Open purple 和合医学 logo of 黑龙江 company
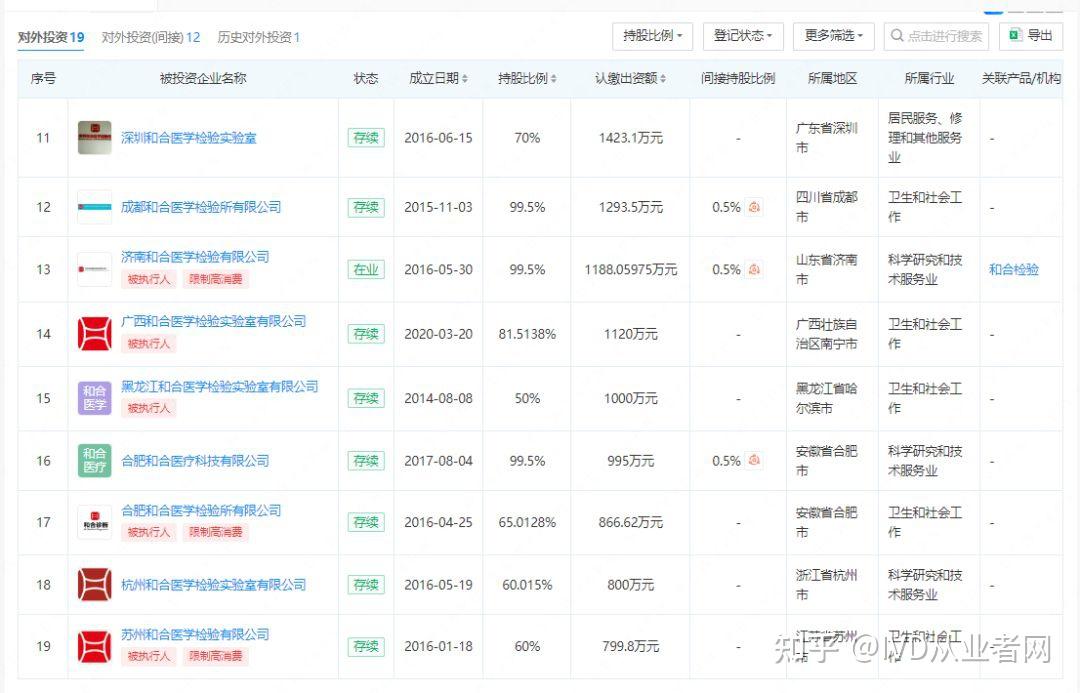The height and width of the screenshot is (693, 1080). (x=94, y=398)
